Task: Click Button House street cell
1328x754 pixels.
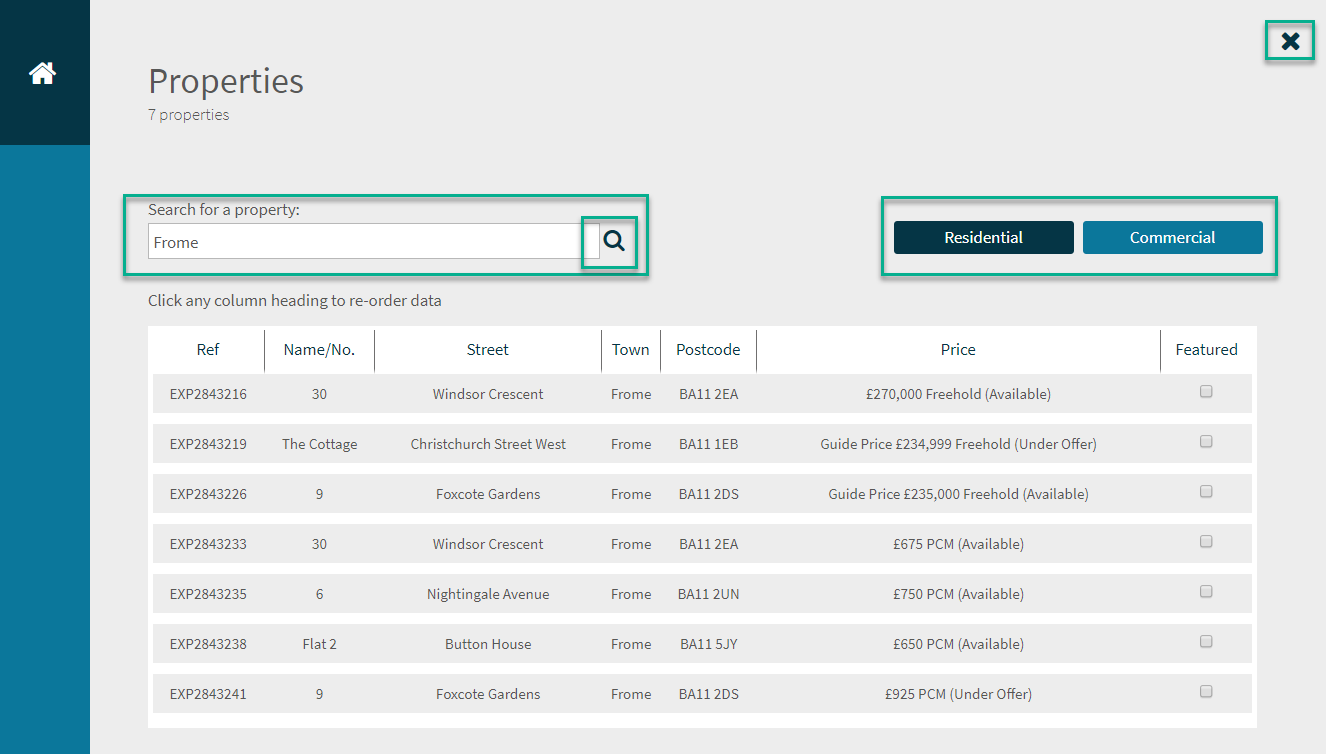Action: 488,644
